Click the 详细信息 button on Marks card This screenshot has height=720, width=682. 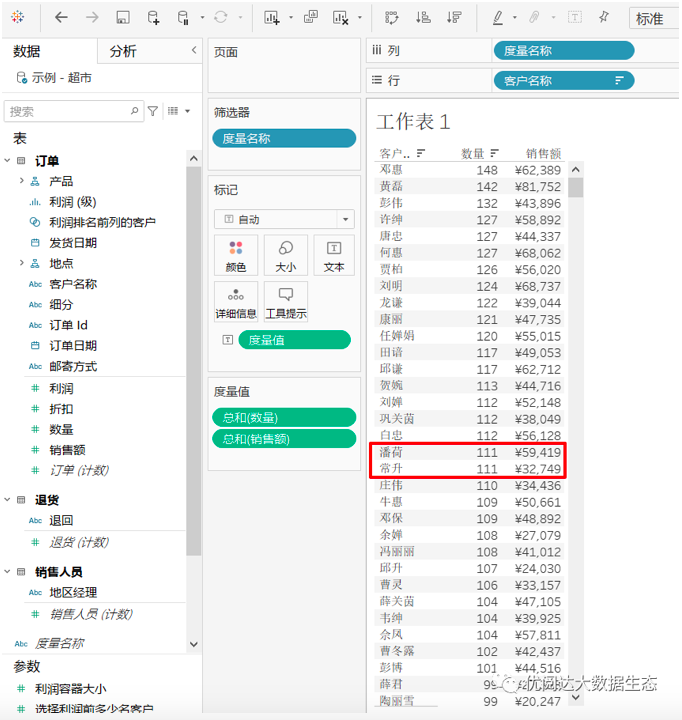(x=235, y=301)
